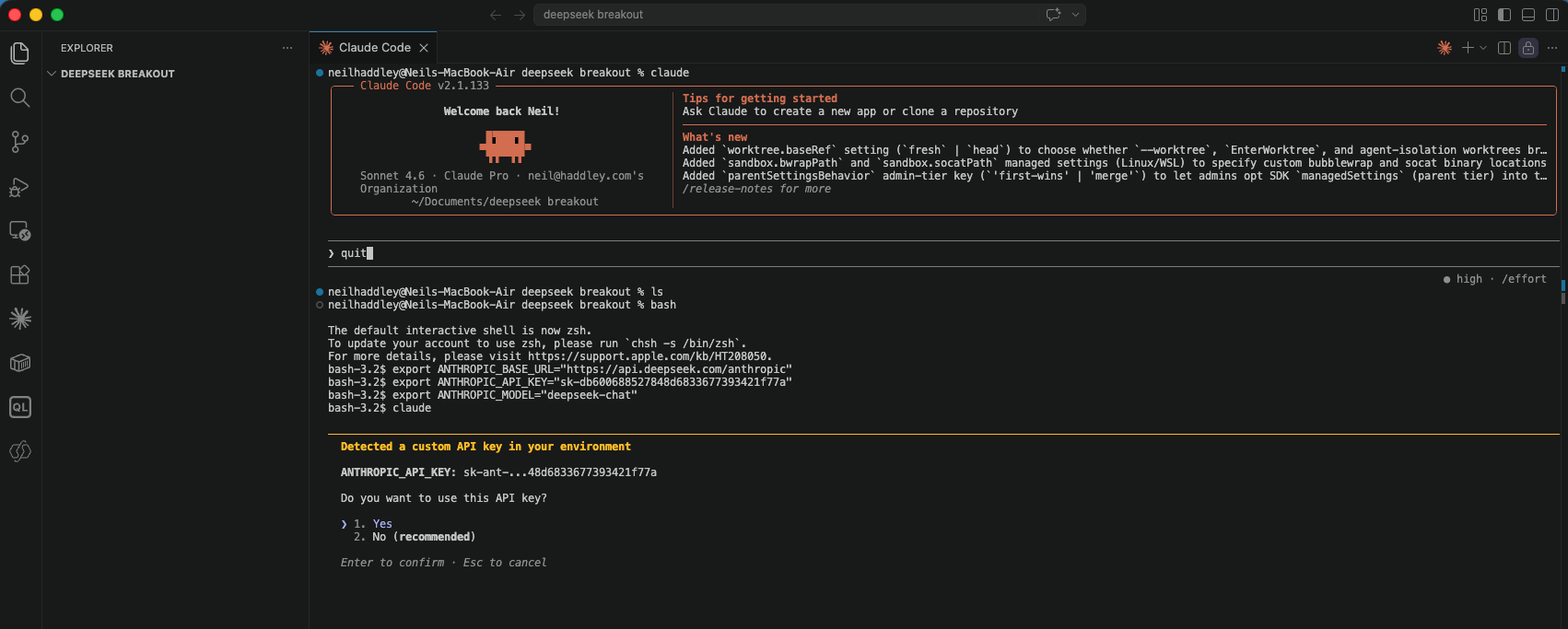Click the macOS green fullscreen window button
Screen dimensions: 1568x629
pyautogui.click(x=57, y=15)
